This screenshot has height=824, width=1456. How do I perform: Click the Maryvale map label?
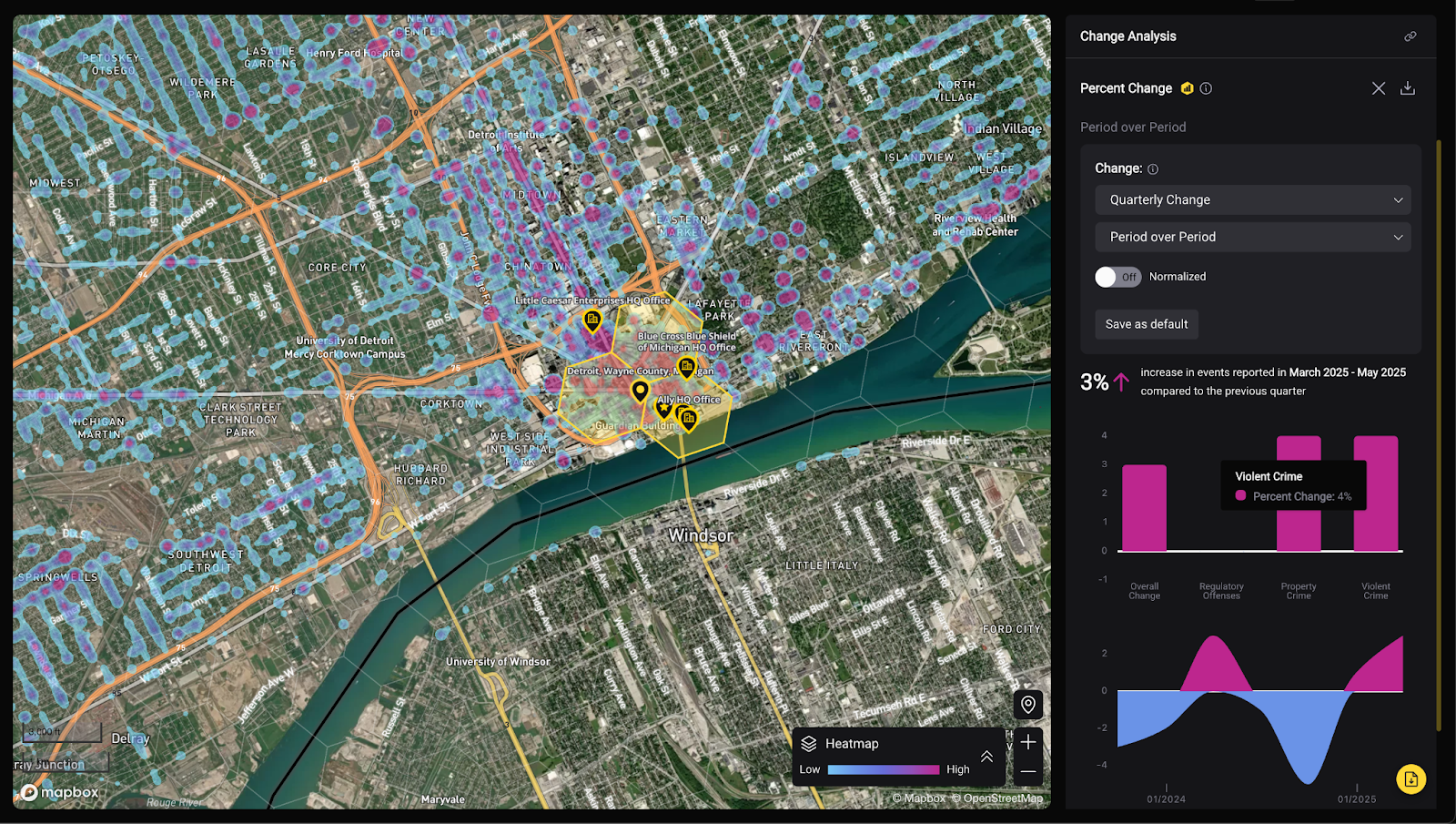pyautogui.click(x=443, y=799)
